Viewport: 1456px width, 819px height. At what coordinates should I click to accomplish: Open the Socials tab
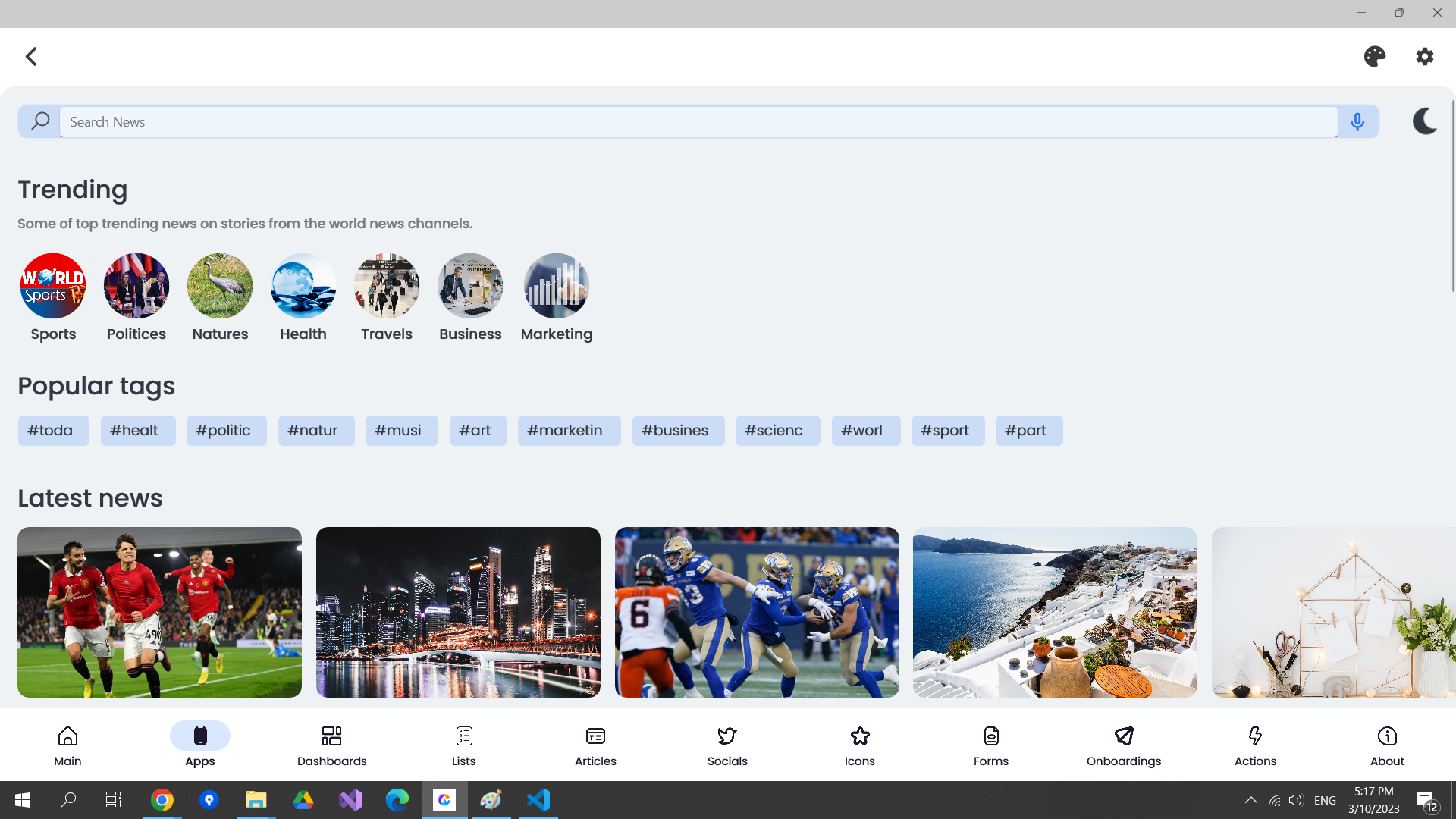(727, 745)
